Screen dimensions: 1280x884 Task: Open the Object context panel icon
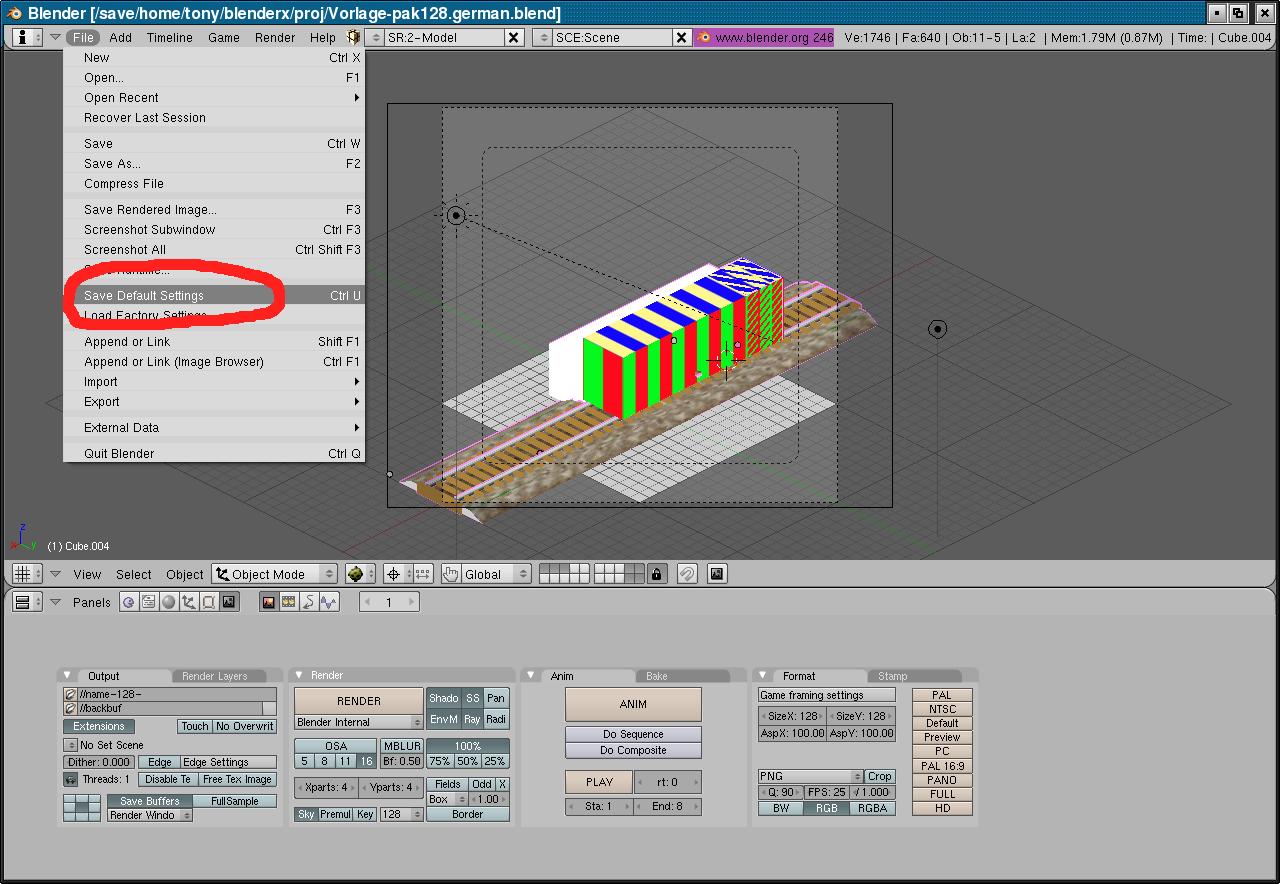tap(188, 602)
